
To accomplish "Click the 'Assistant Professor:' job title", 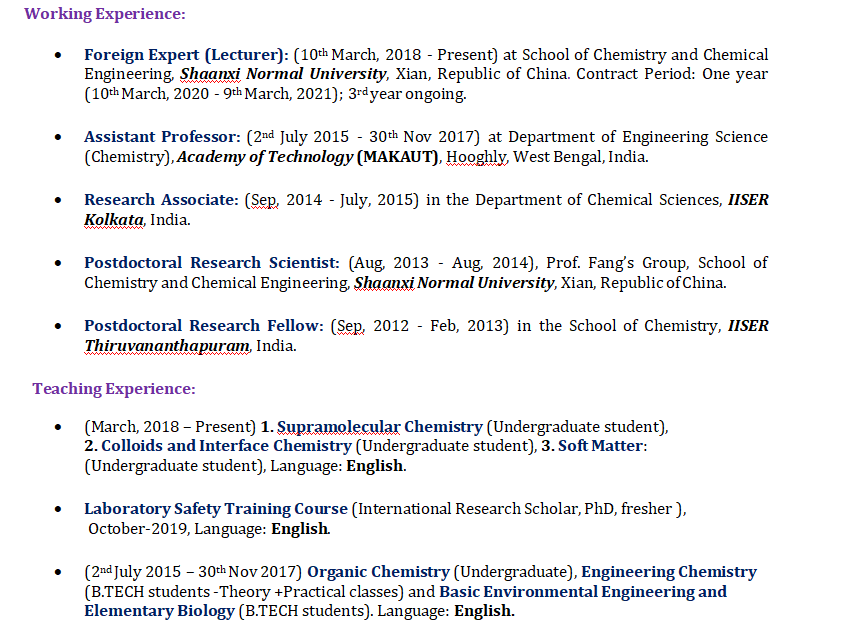I will tap(162, 137).
